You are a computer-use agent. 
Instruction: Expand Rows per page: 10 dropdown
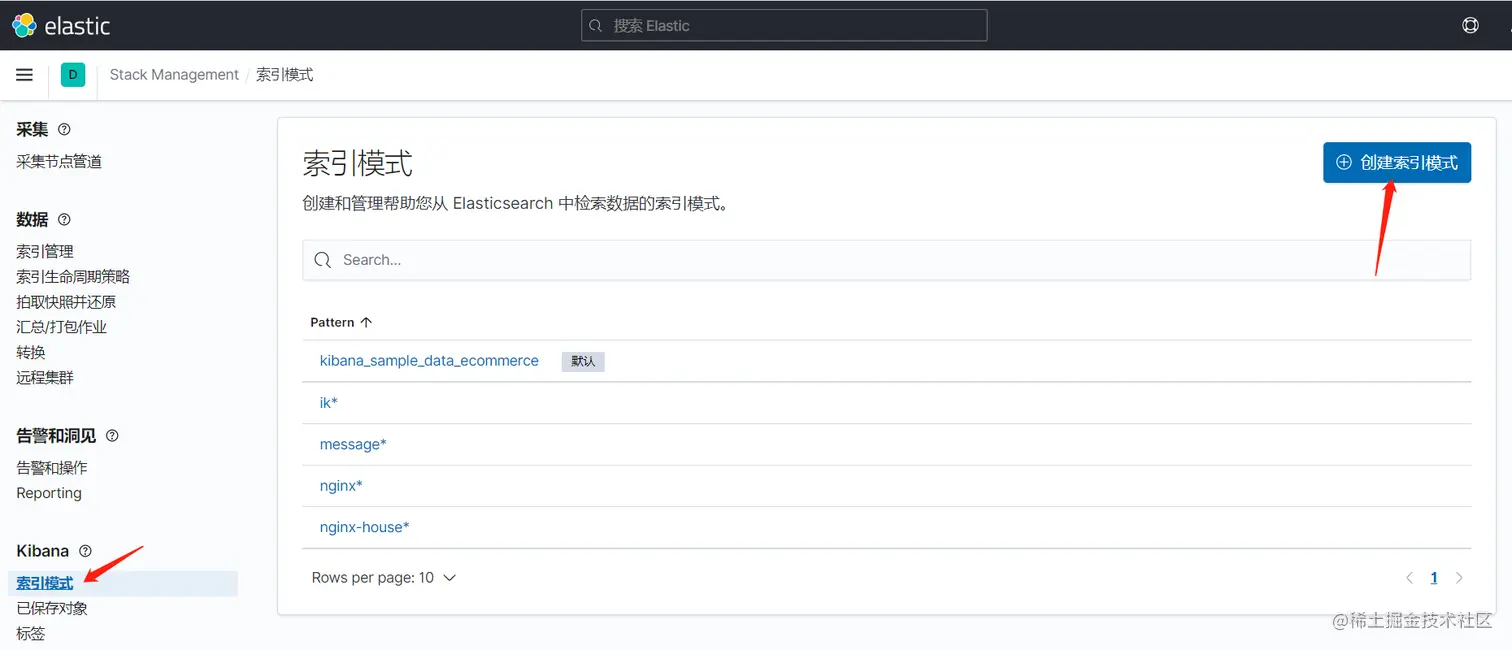coord(384,578)
